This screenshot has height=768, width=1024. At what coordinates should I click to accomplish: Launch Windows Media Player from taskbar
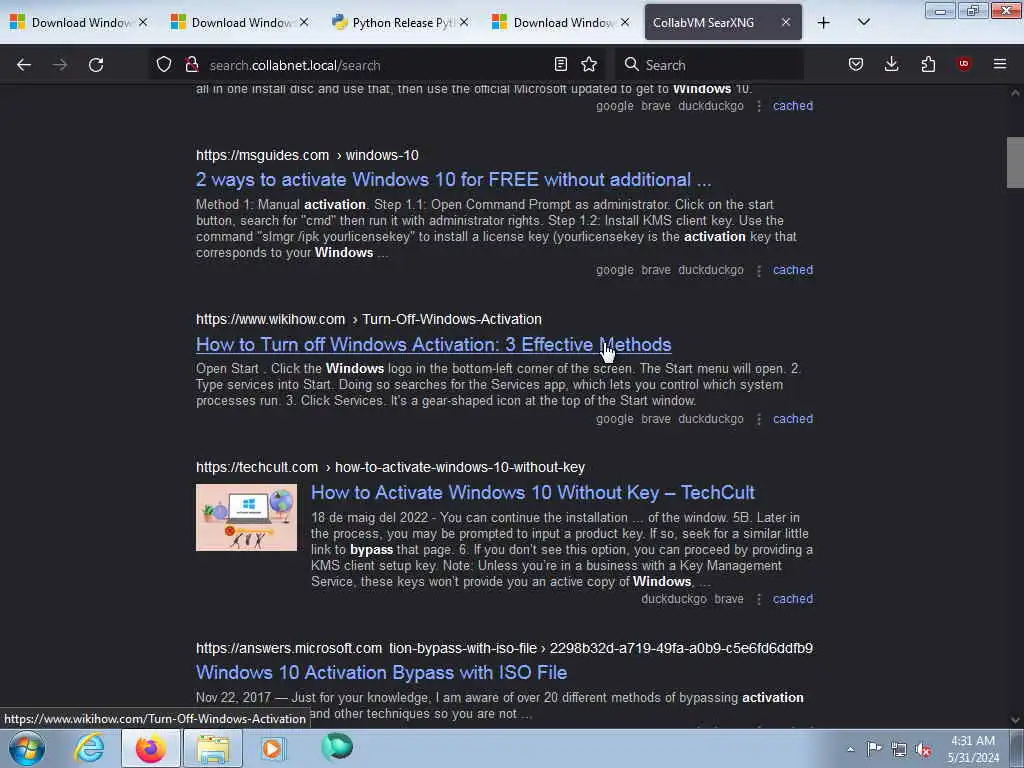point(273,748)
